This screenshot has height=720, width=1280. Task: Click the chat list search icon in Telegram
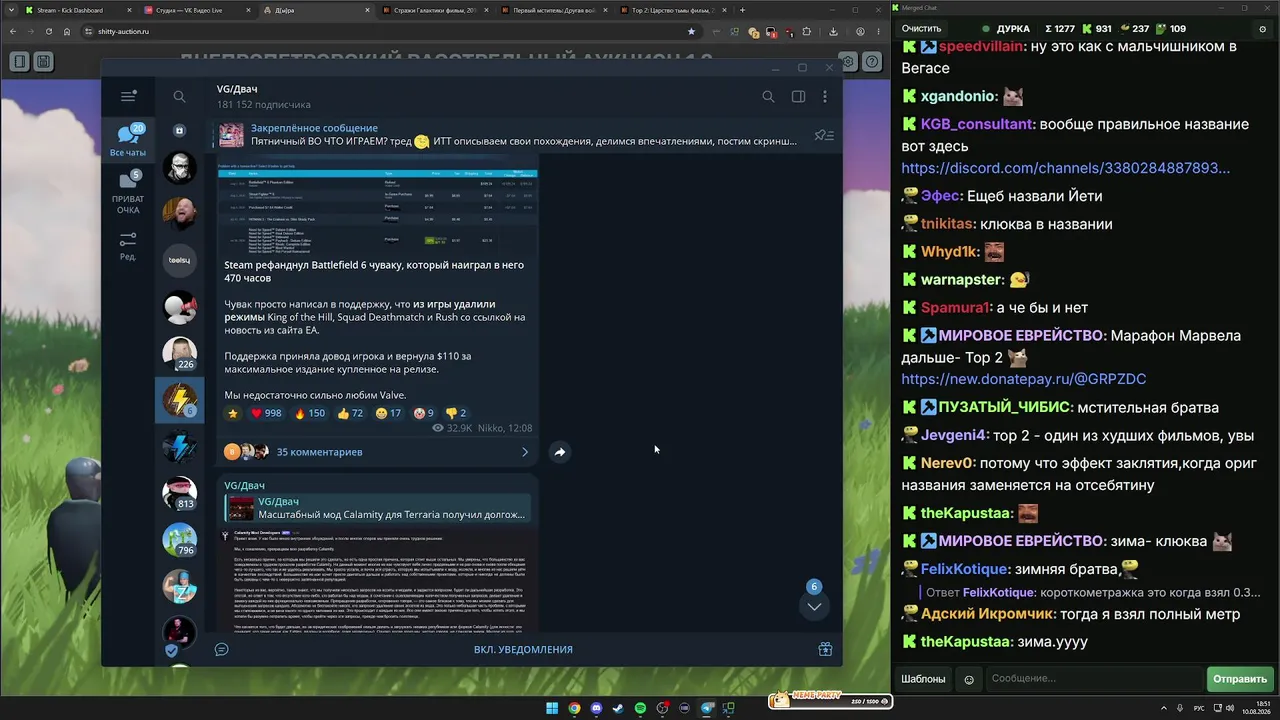click(x=179, y=97)
